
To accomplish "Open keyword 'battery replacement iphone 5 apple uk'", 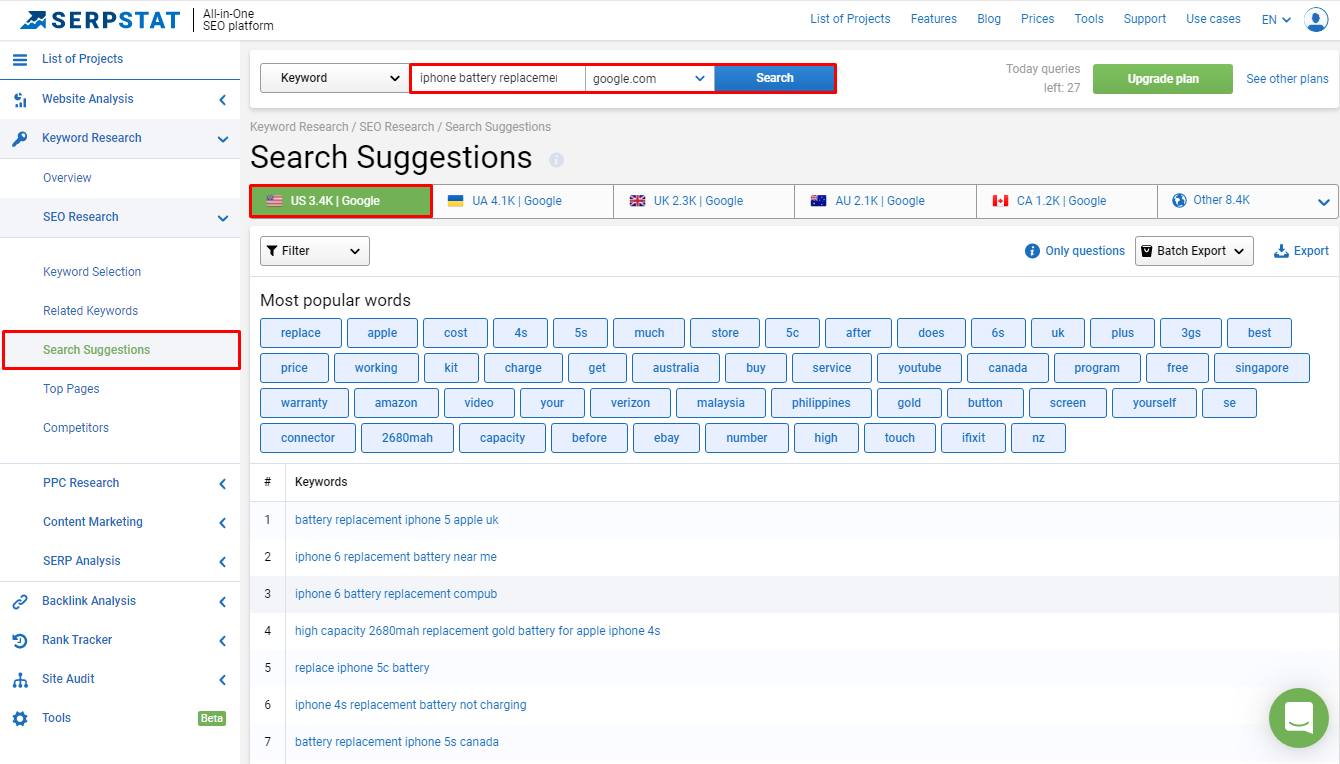I will (x=397, y=520).
